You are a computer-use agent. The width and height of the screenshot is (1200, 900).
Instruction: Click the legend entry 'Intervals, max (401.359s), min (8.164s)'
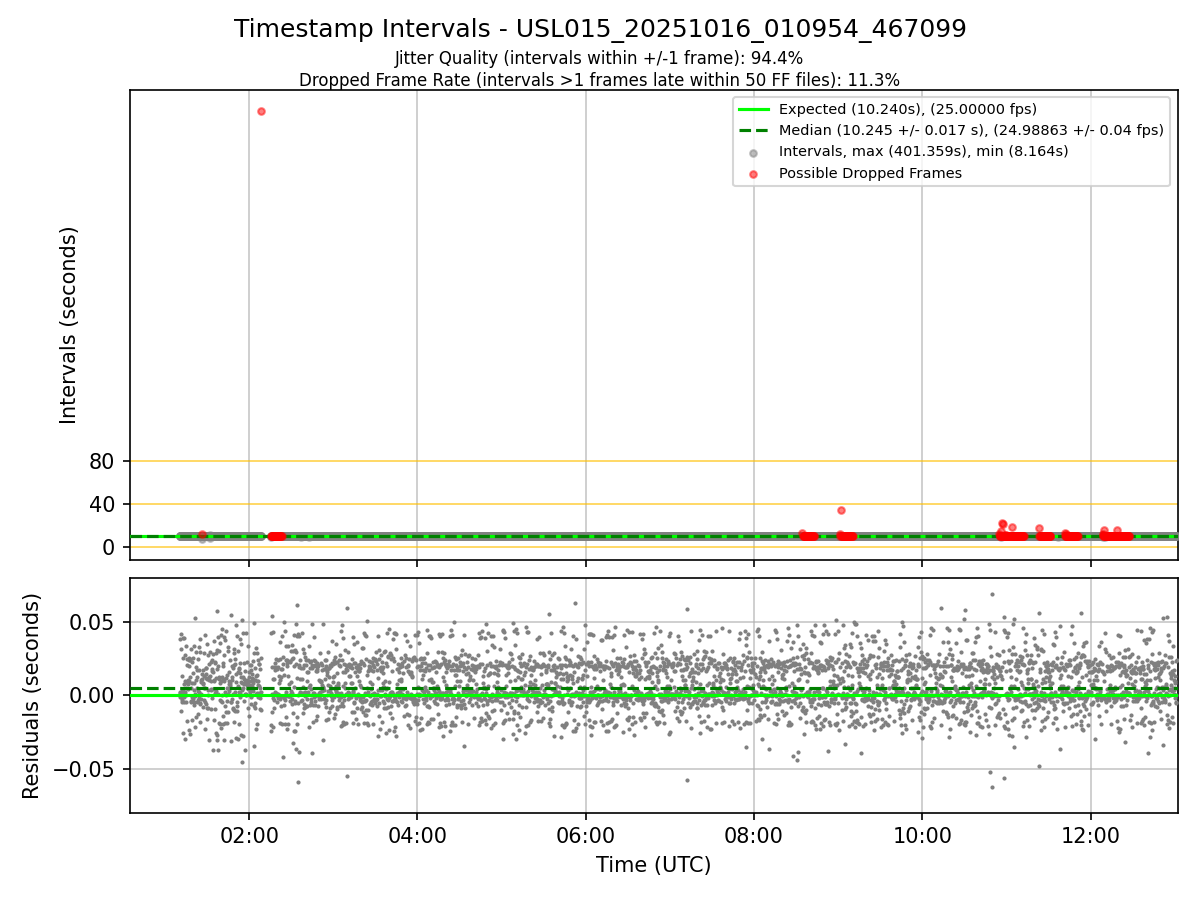tap(923, 152)
